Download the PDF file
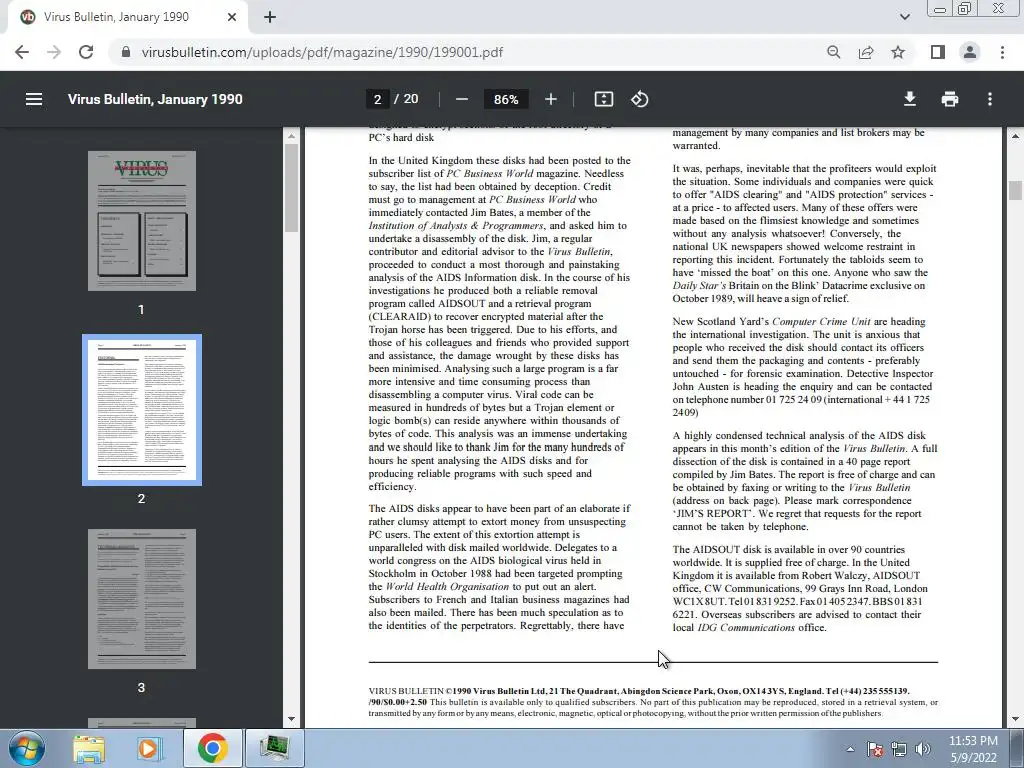Viewport: 1024px width, 768px height. click(x=910, y=99)
